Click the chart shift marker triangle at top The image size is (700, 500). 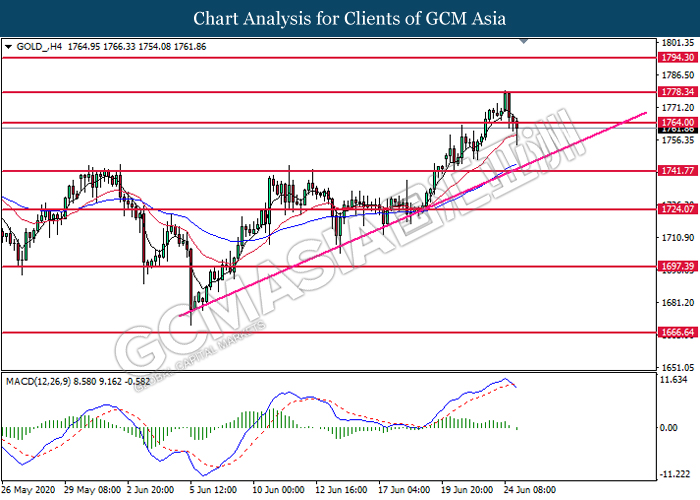pyautogui.click(x=524, y=42)
